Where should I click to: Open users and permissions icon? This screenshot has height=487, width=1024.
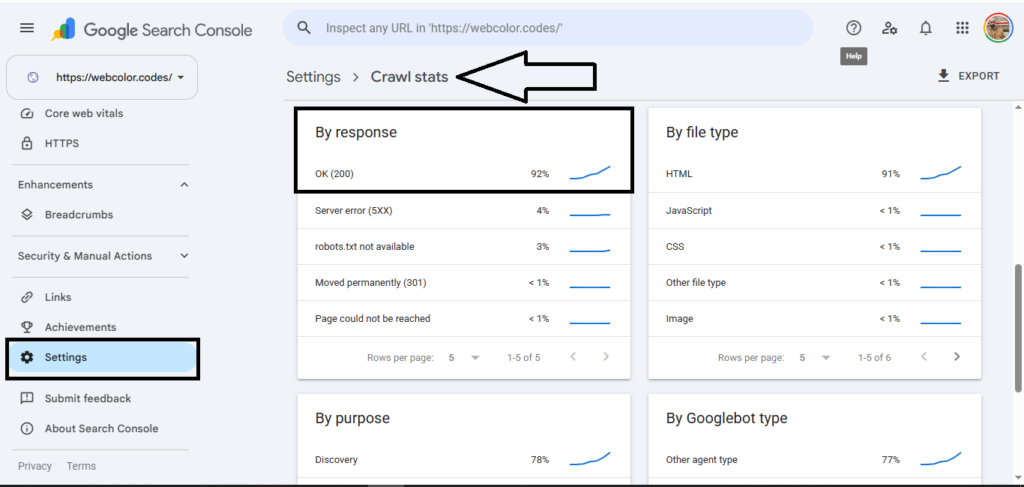(889, 28)
